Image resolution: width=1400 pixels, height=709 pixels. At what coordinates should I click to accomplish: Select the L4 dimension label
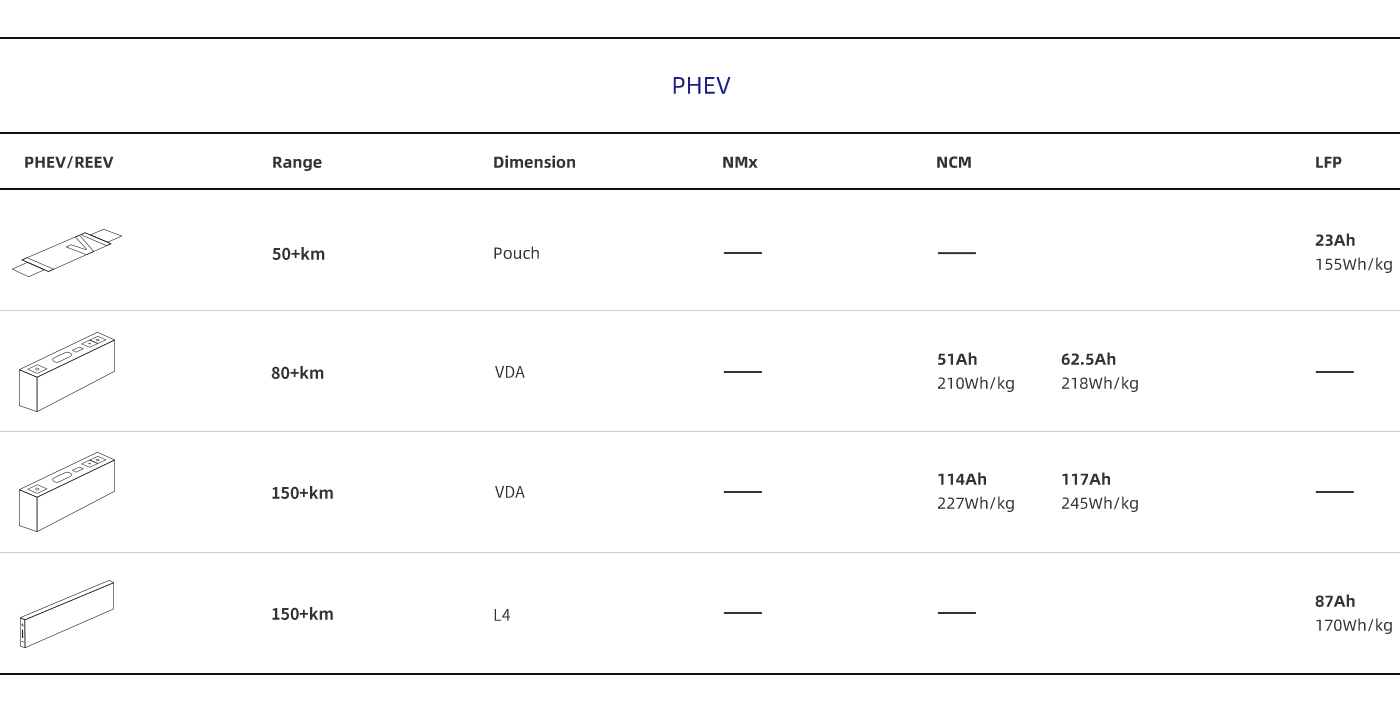pos(501,615)
